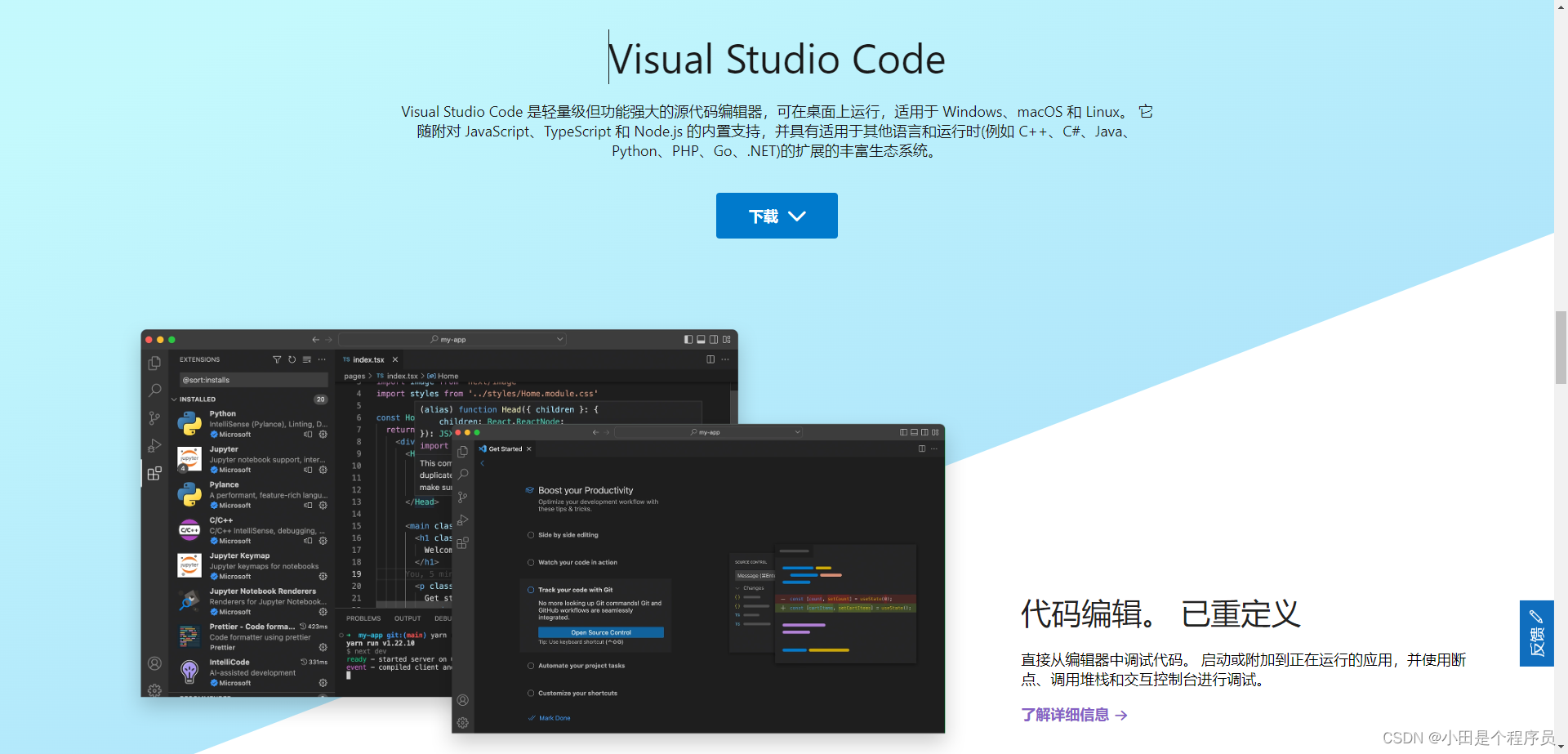Screen dimensions: 1568x754
Task: Toggle panel layout icon in back window
Action: tap(701, 339)
